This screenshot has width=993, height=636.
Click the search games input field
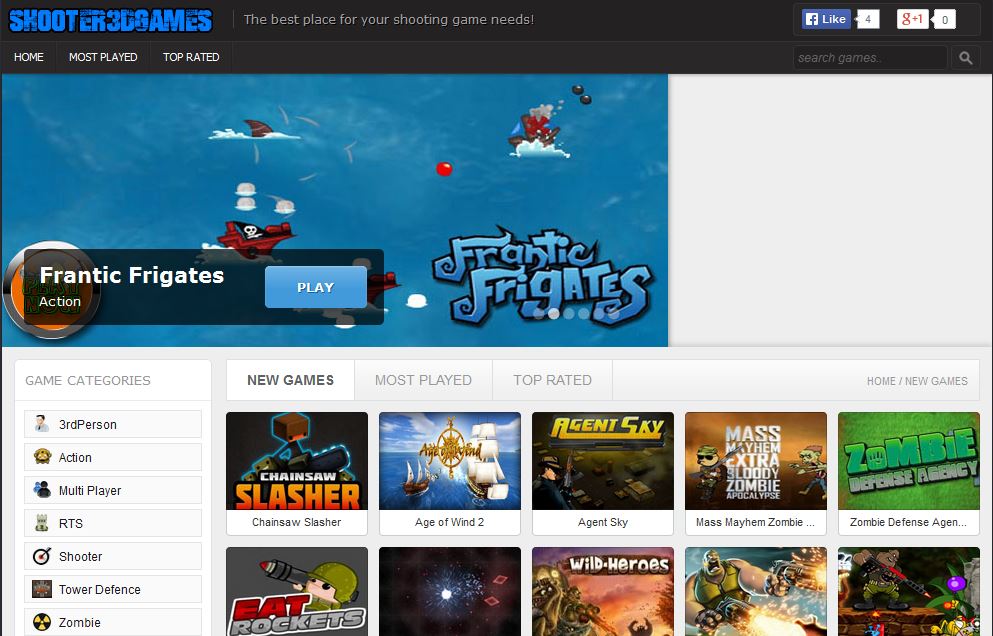click(869, 58)
